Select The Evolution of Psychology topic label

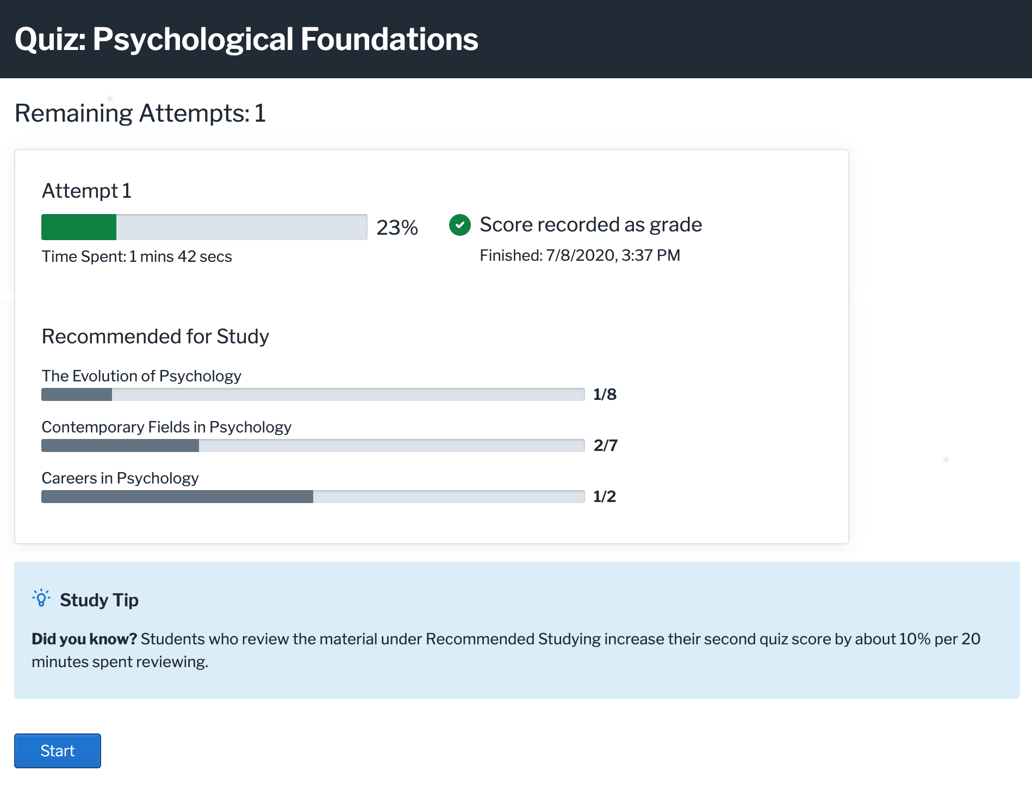(x=141, y=376)
